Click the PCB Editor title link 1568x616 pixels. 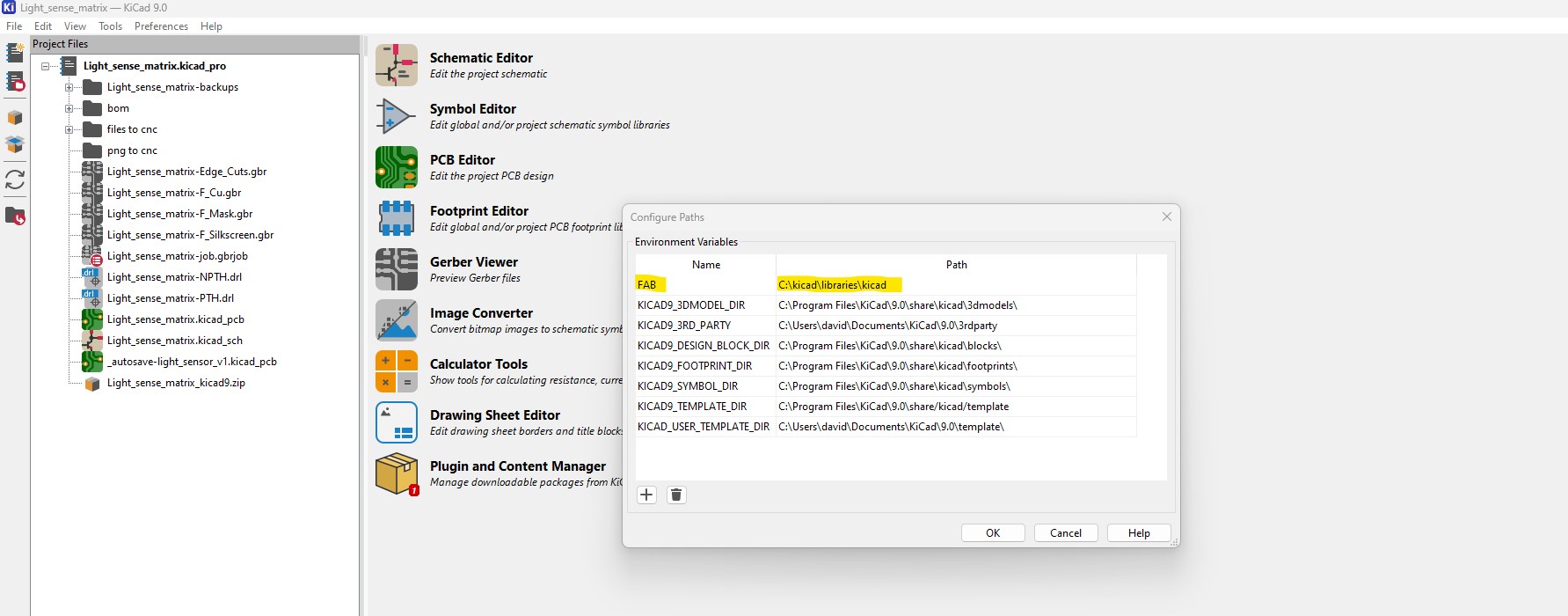[x=463, y=160]
